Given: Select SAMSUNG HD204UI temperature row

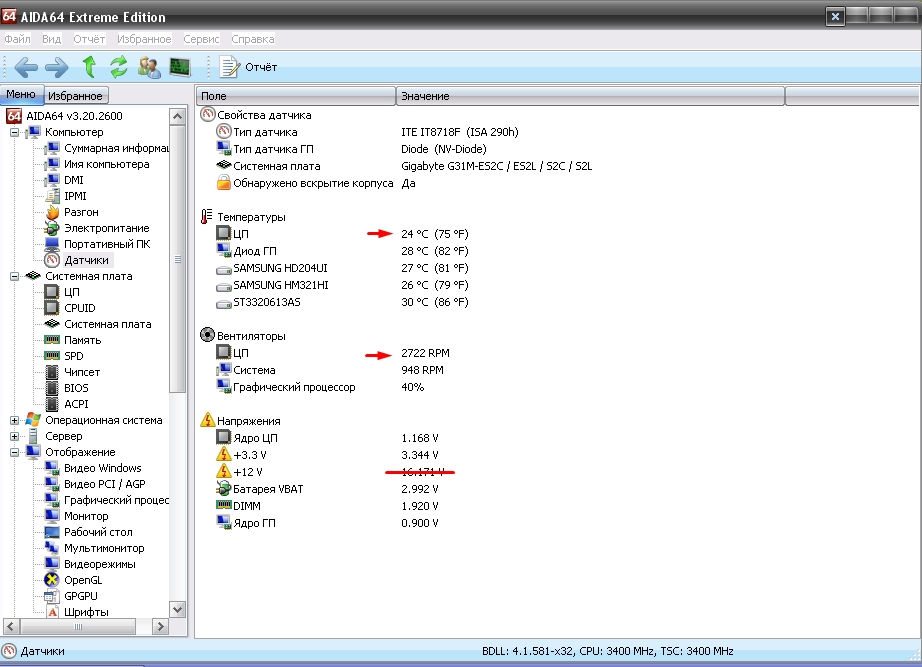Looking at the screenshot, I should pos(342,268).
